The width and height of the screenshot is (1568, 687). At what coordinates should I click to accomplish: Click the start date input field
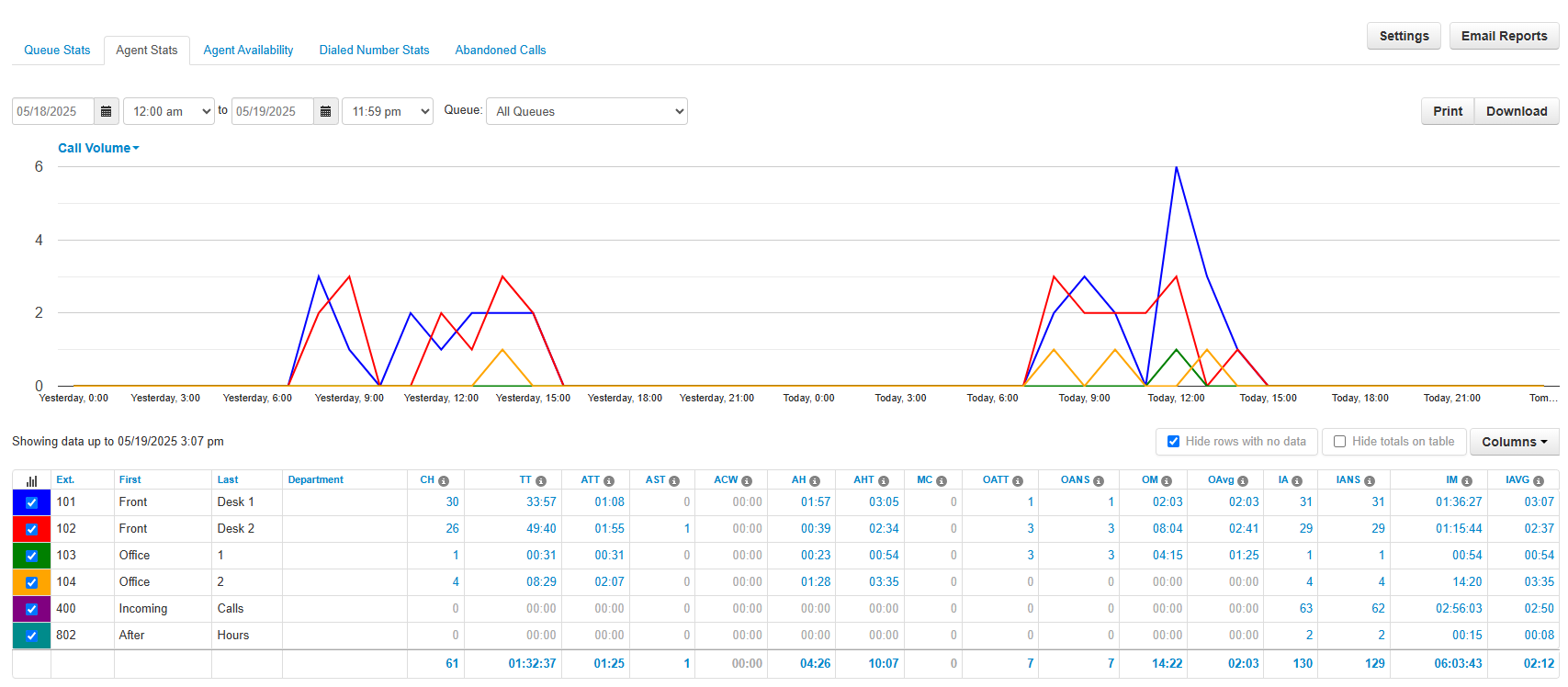click(53, 111)
